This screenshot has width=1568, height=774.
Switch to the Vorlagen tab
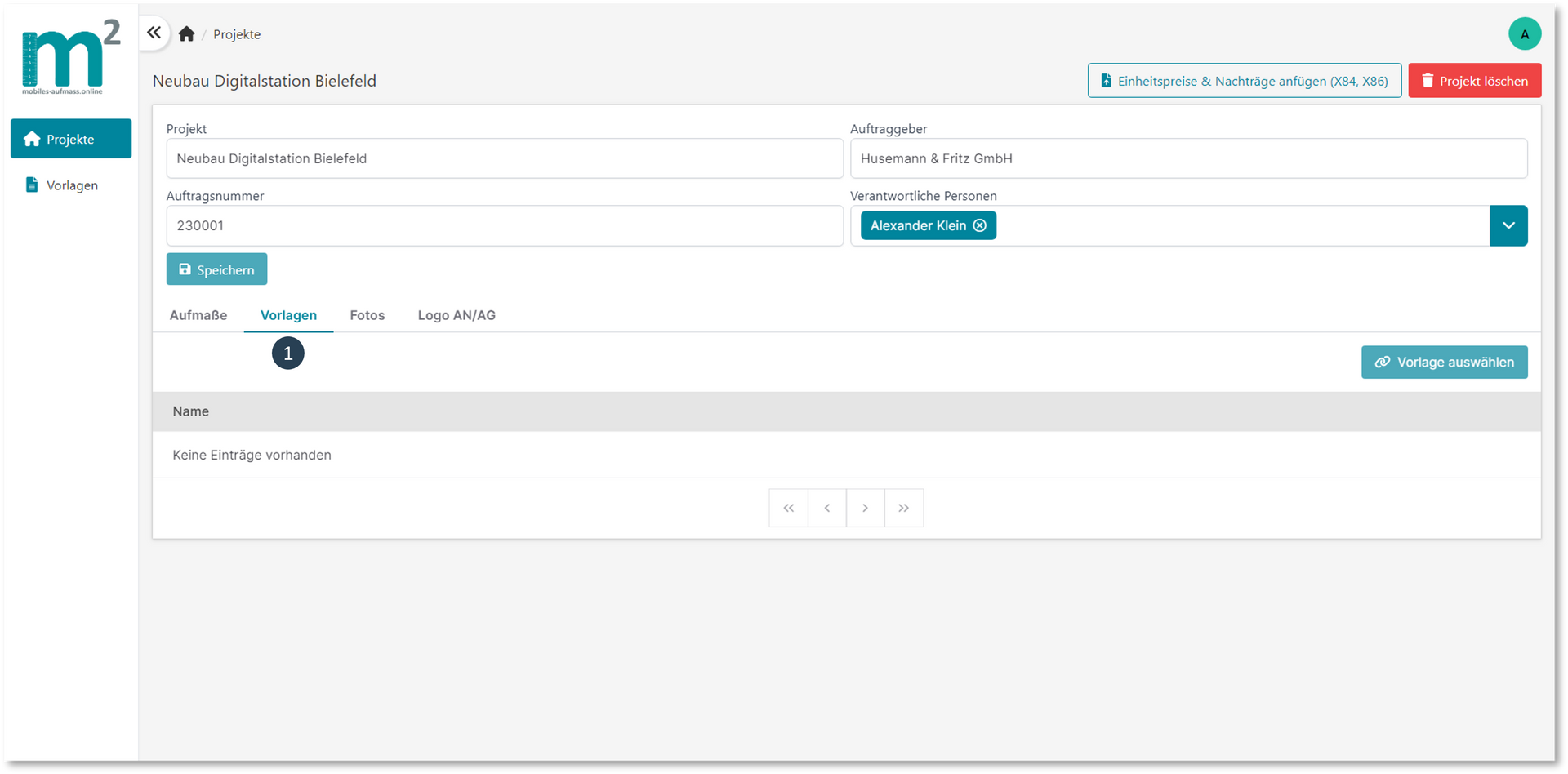coord(288,315)
